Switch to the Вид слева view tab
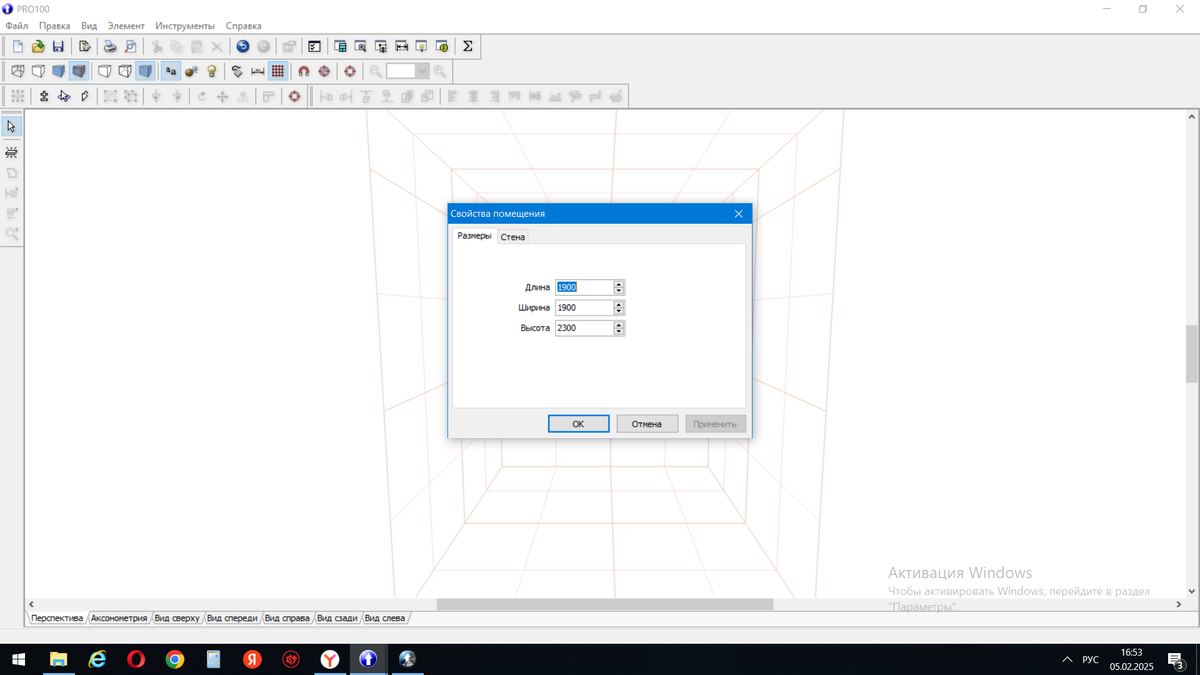The image size is (1200, 675). [x=385, y=618]
